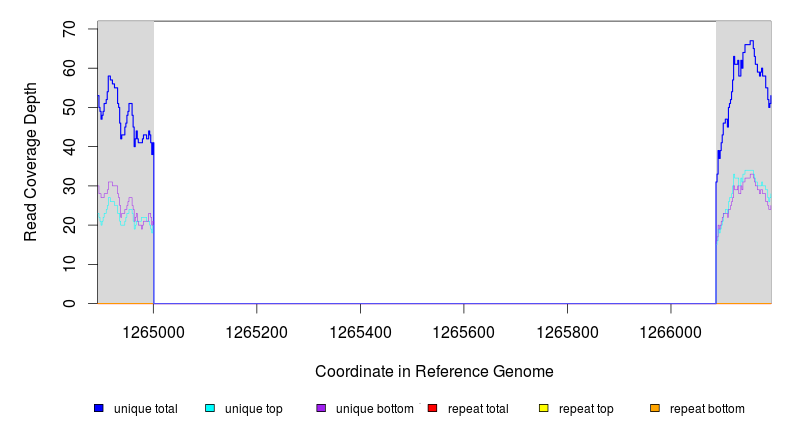The image size is (792, 432).
Task: Click the "repeat total" legend text
Action: pyautogui.click(x=480, y=408)
